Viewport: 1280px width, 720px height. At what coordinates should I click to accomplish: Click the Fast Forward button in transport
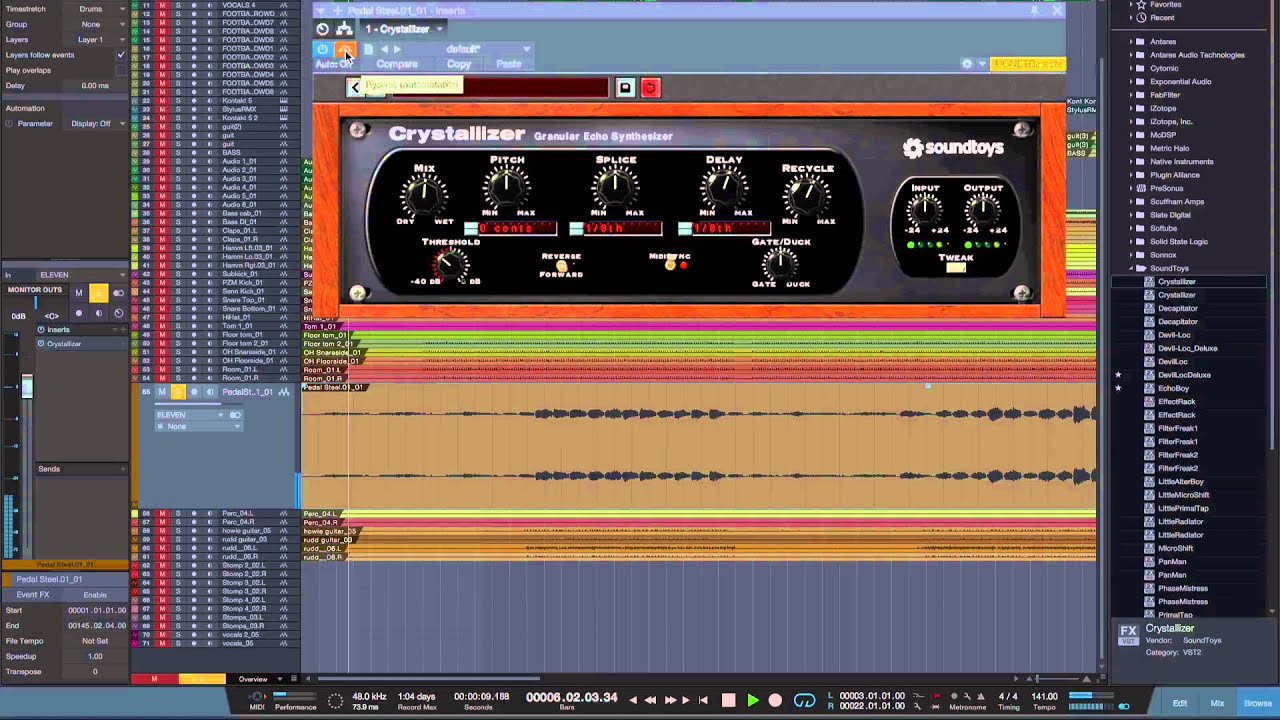point(671,701)
